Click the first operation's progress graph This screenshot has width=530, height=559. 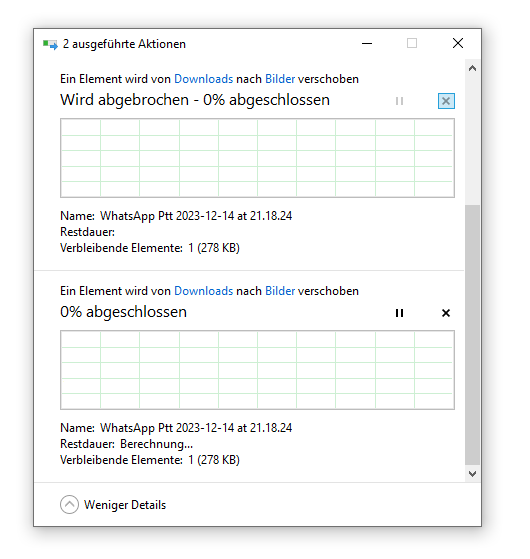(257, 158)
